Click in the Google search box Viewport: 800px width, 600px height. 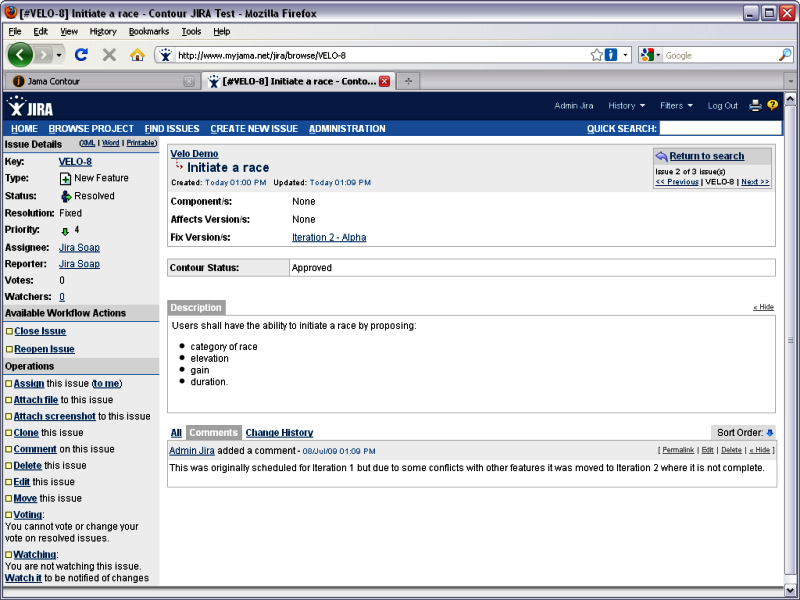(x=720, y=55)
